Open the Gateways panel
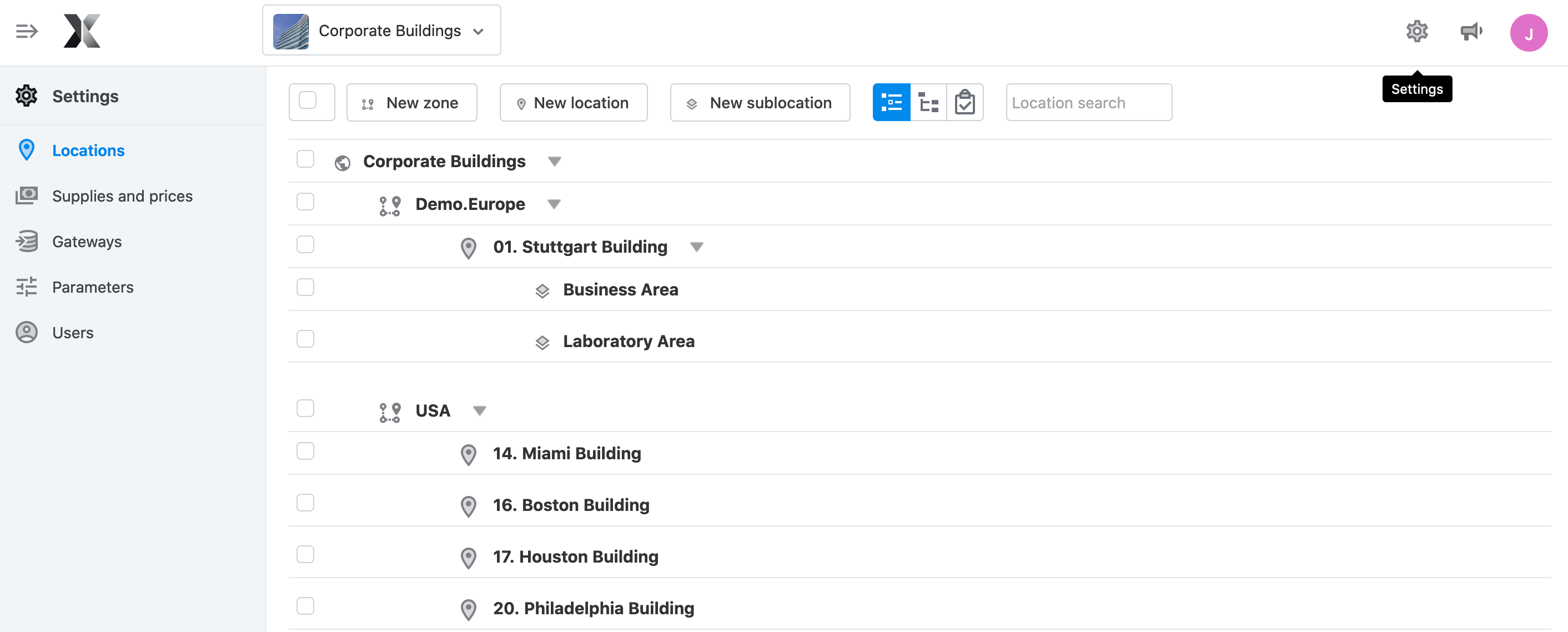Image resolution: width=1568 pixels, height=632 pixels. (87, 241)
